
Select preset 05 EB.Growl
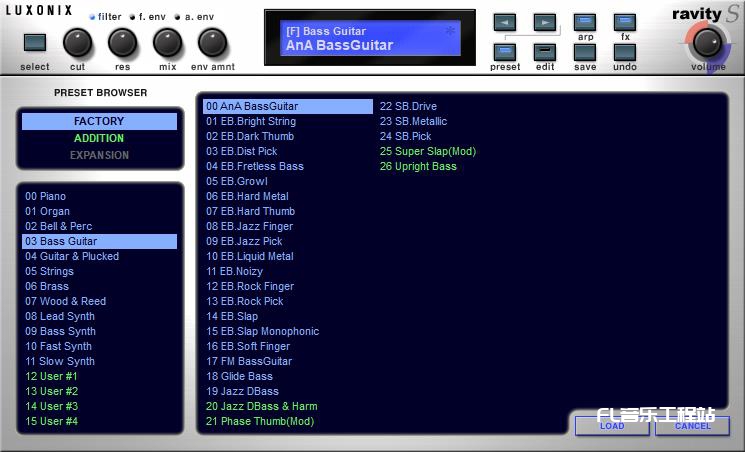click(x=288, y=182)
